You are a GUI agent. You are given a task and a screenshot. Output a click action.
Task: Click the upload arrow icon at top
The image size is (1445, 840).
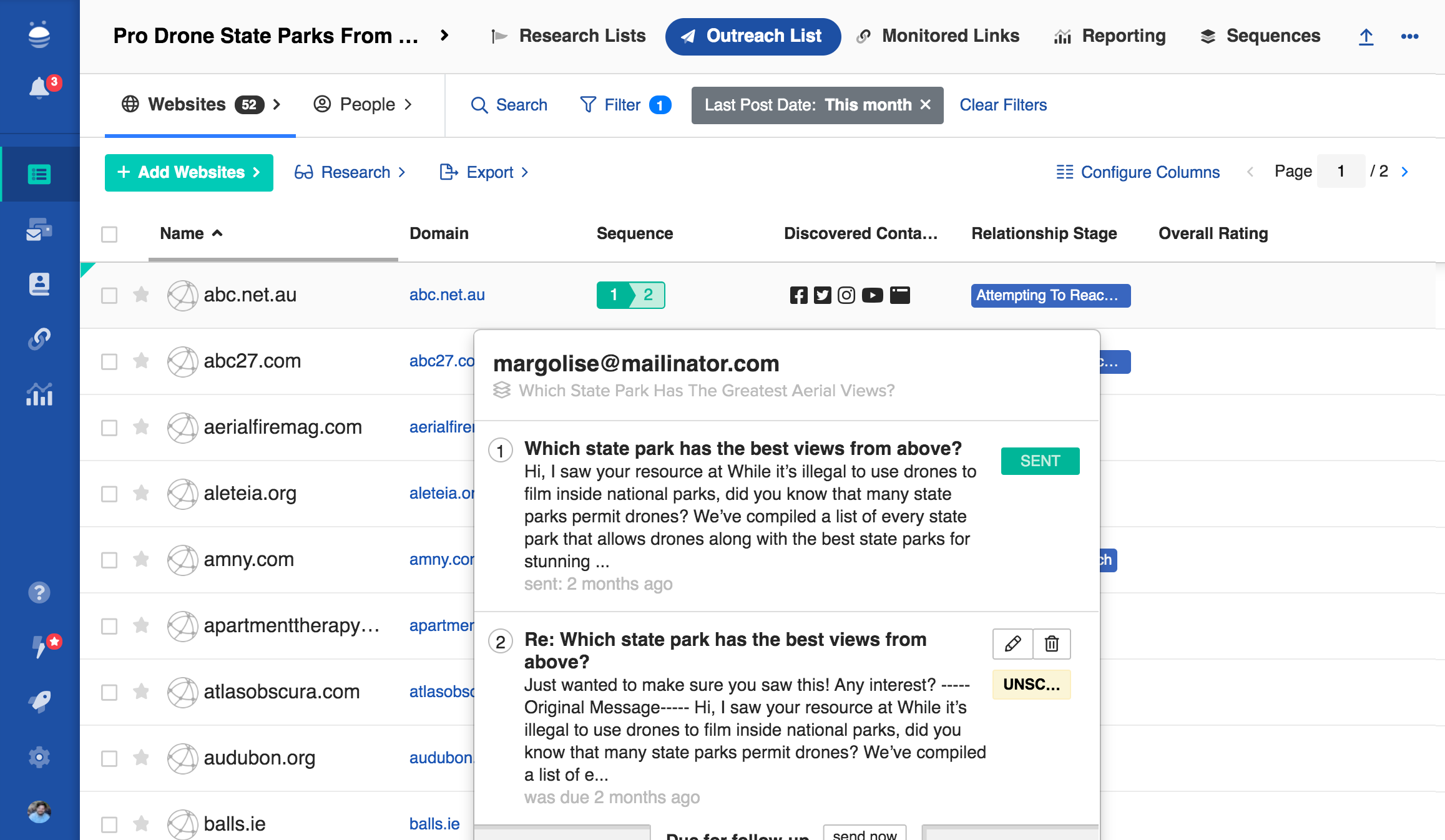coord(1366,37)
